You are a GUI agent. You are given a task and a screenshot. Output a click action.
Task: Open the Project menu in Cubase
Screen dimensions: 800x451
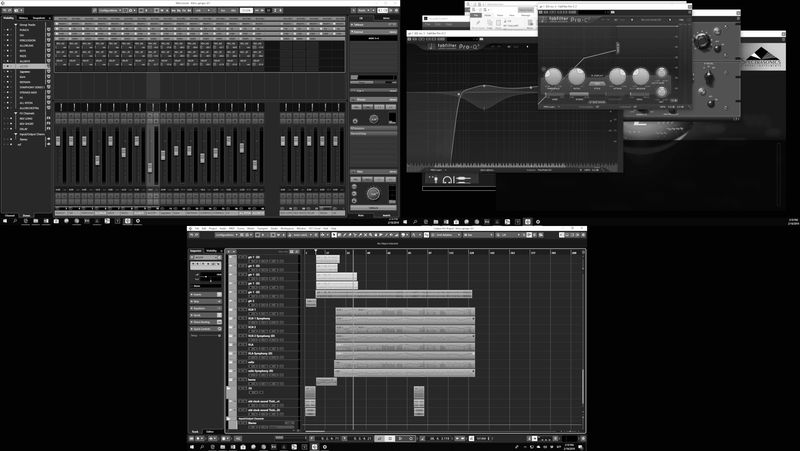coord(212,229)
